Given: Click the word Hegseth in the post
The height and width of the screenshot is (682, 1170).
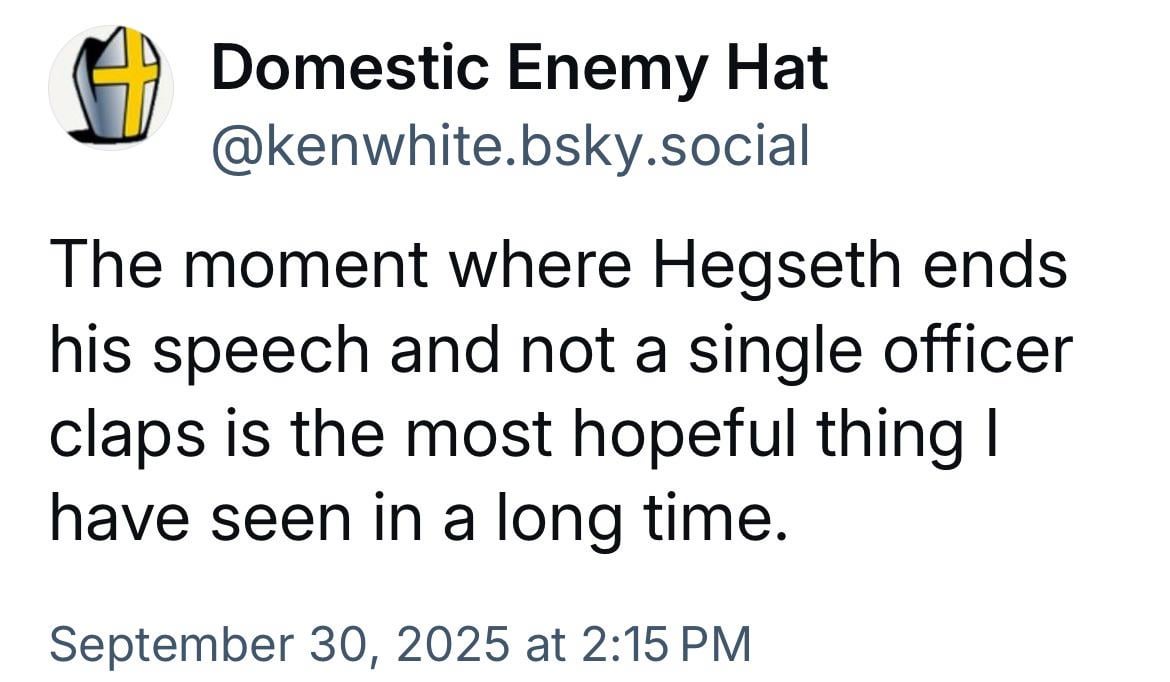Looking at the screenshot, I should click(x=778, y=268).
